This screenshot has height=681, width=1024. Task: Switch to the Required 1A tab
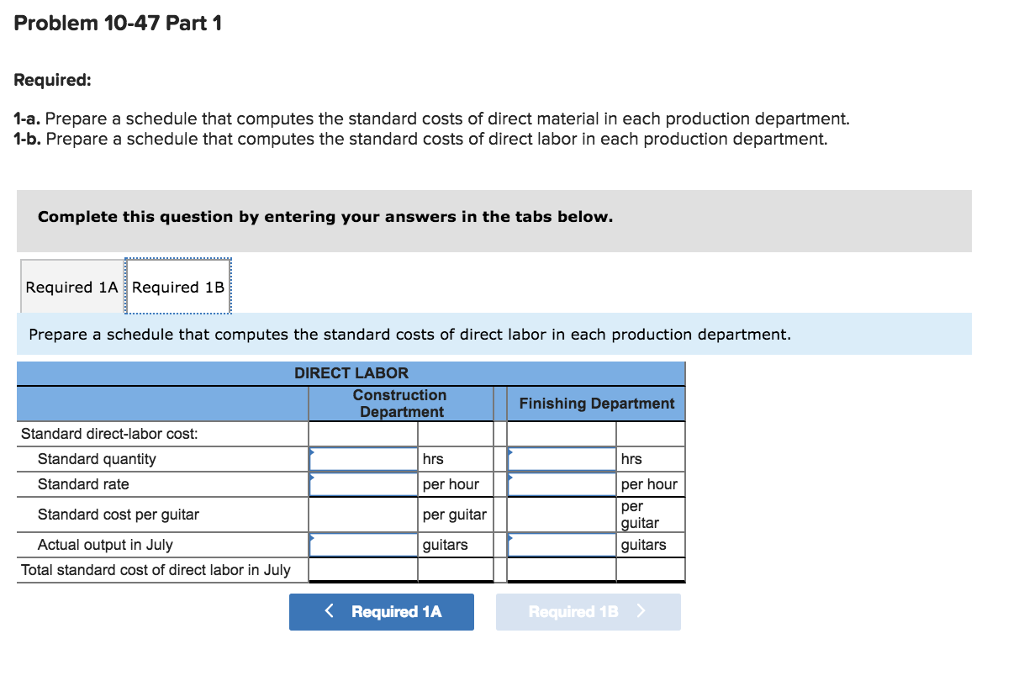coord(71,287)
